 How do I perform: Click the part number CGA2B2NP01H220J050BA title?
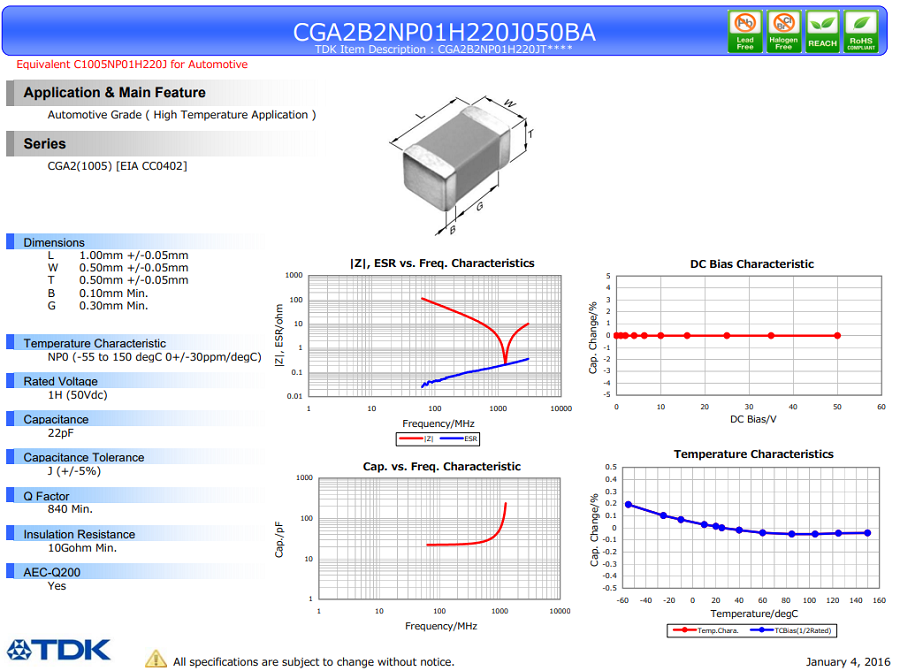[444, 32]
